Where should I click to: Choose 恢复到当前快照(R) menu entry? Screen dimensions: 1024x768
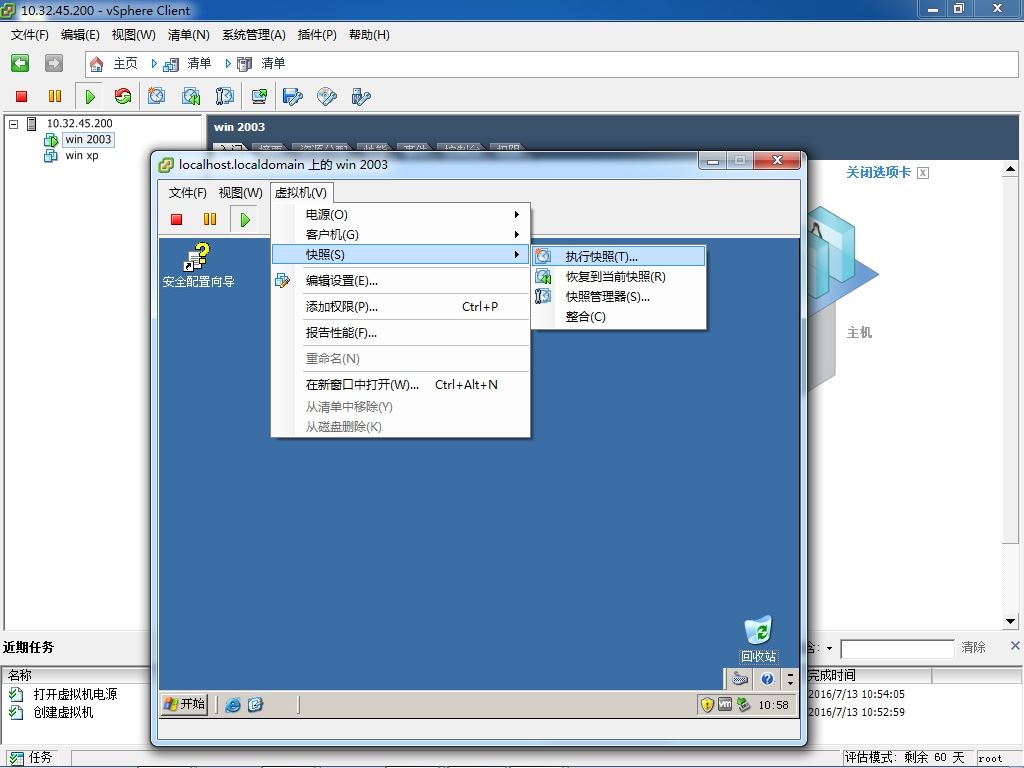click(x=619, y=276)
